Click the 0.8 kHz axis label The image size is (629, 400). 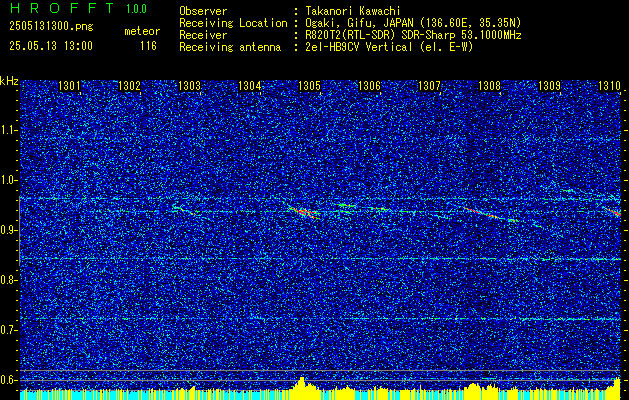tap(9, 280)
